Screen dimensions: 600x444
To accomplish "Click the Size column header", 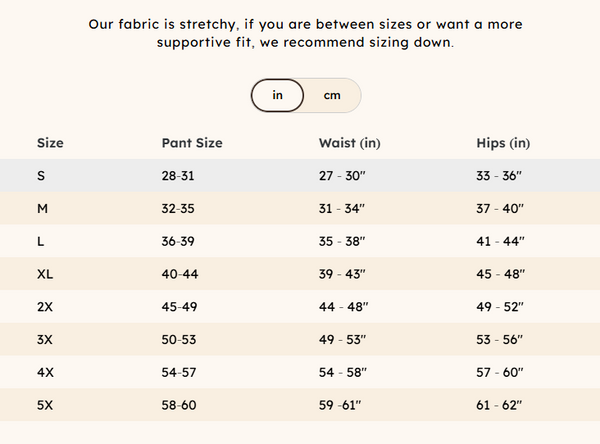I will 50,143.
